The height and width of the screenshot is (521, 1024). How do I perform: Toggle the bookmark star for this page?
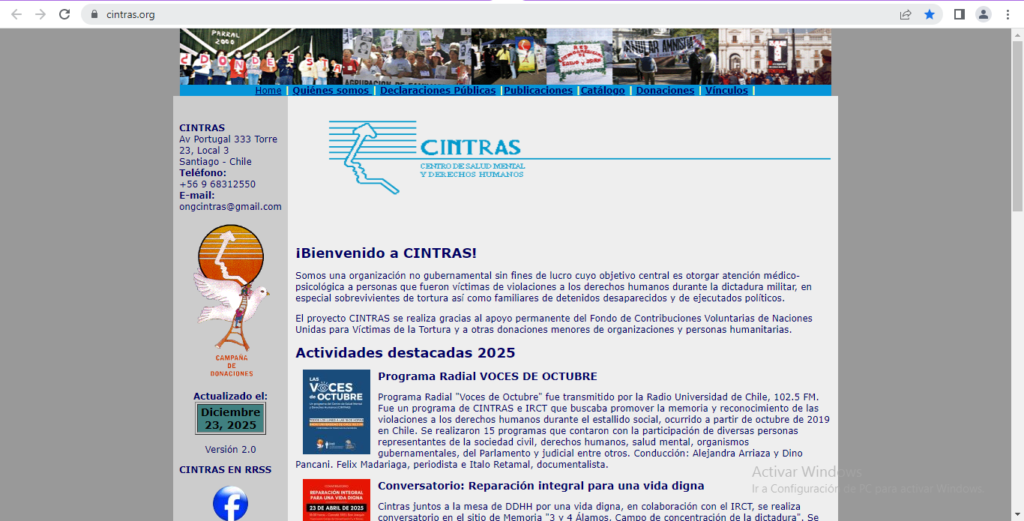(929, 14)
